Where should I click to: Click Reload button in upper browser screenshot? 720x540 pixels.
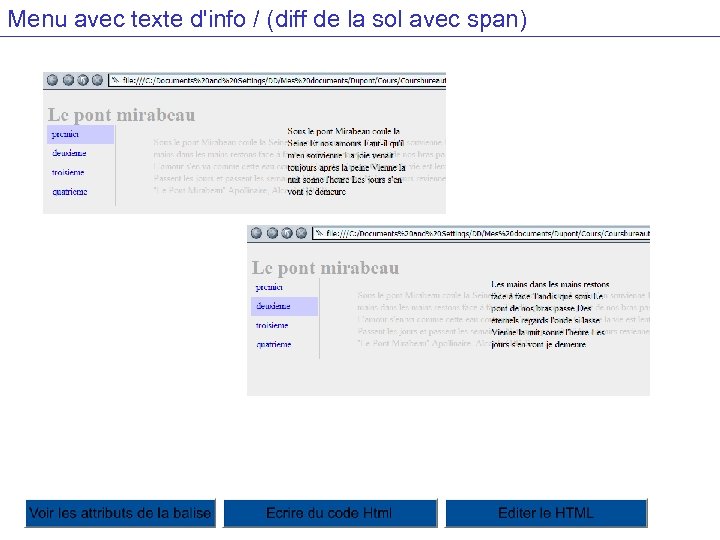(x=83, y=80)
